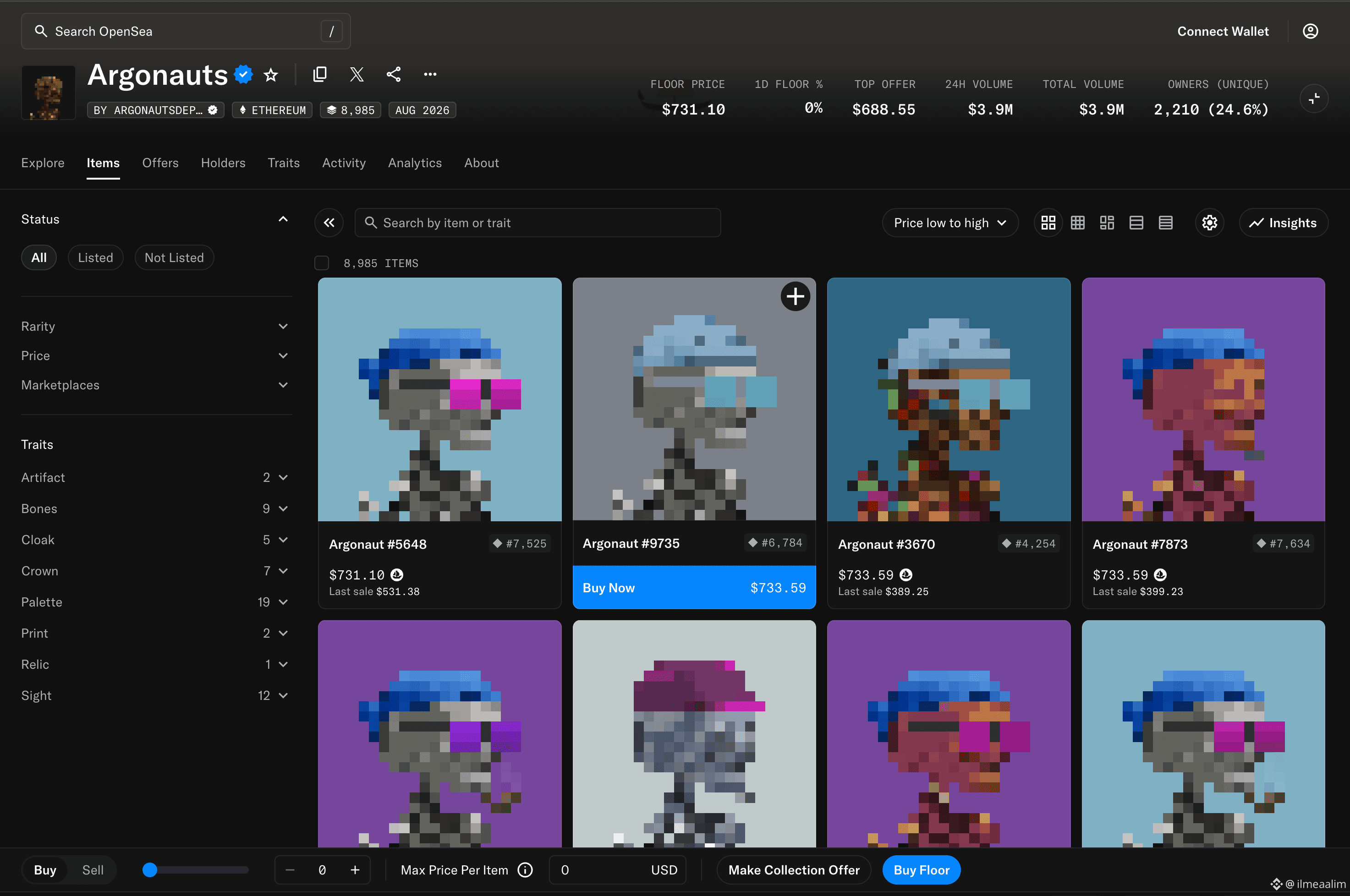
Task: Click the 8,985 supply badge
Action: [351, 110]
